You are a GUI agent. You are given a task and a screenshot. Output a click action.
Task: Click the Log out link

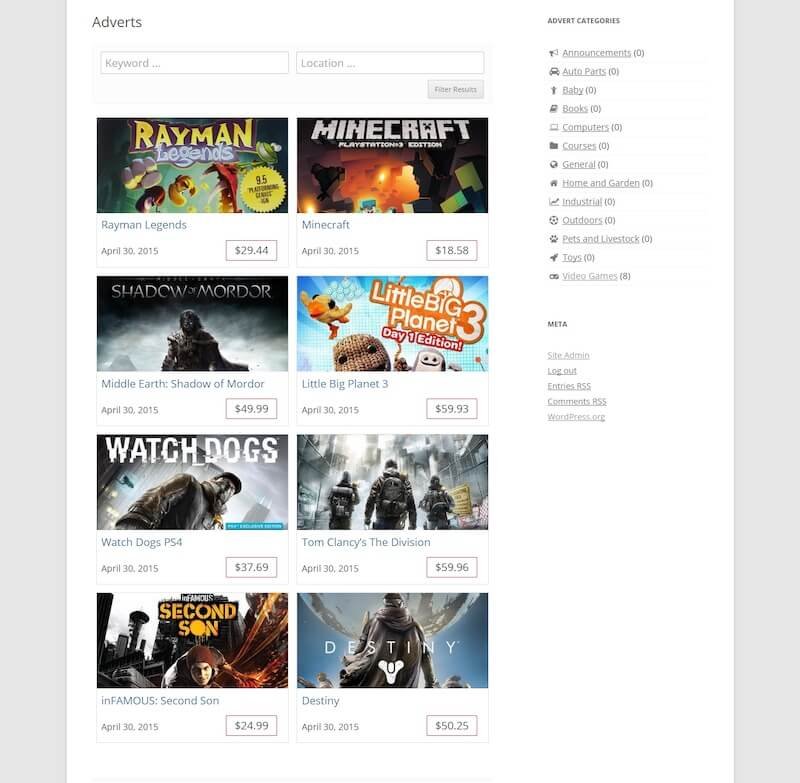click(x=562, y=371)
